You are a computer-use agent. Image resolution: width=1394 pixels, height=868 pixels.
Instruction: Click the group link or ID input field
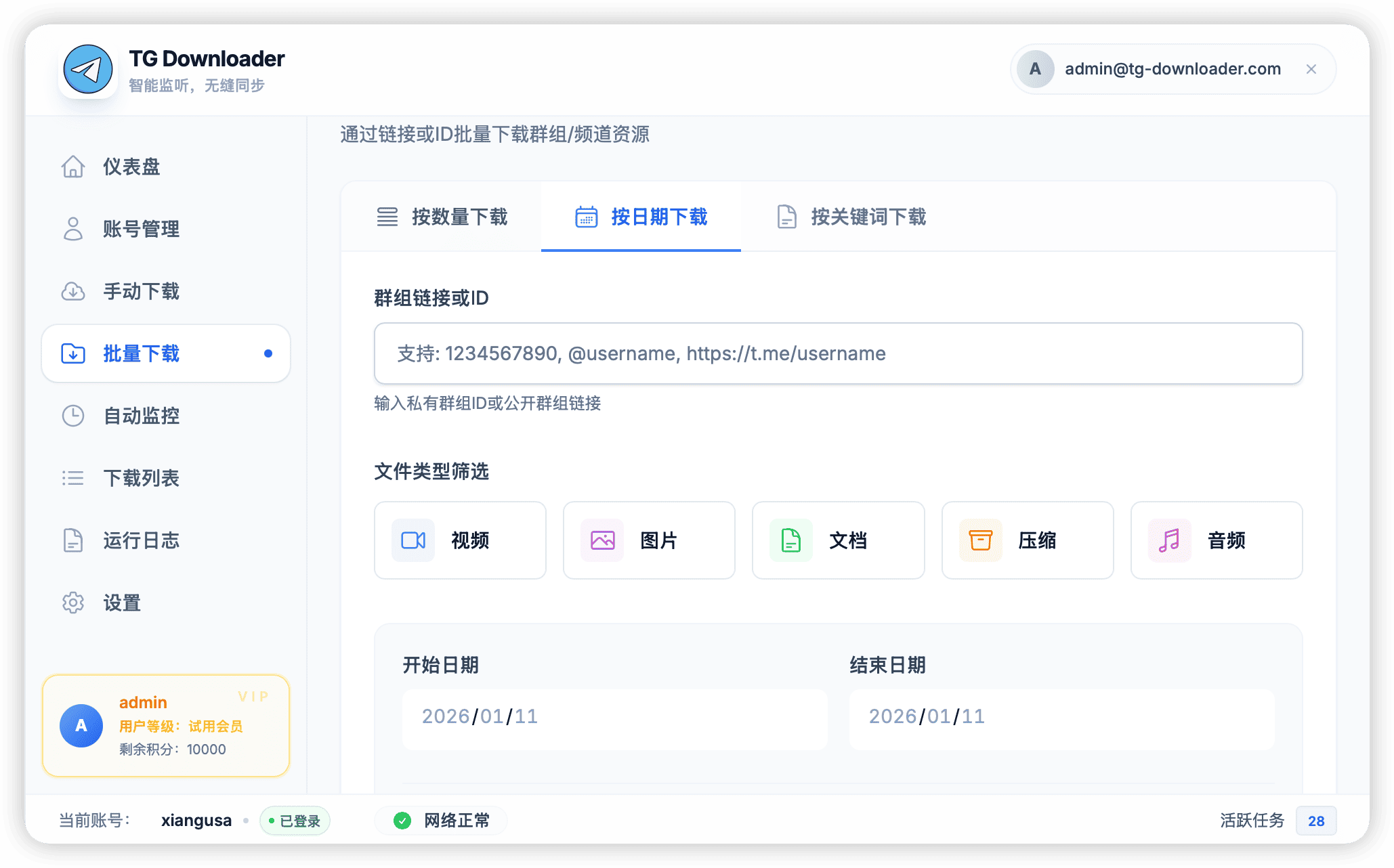coord(838,353)
